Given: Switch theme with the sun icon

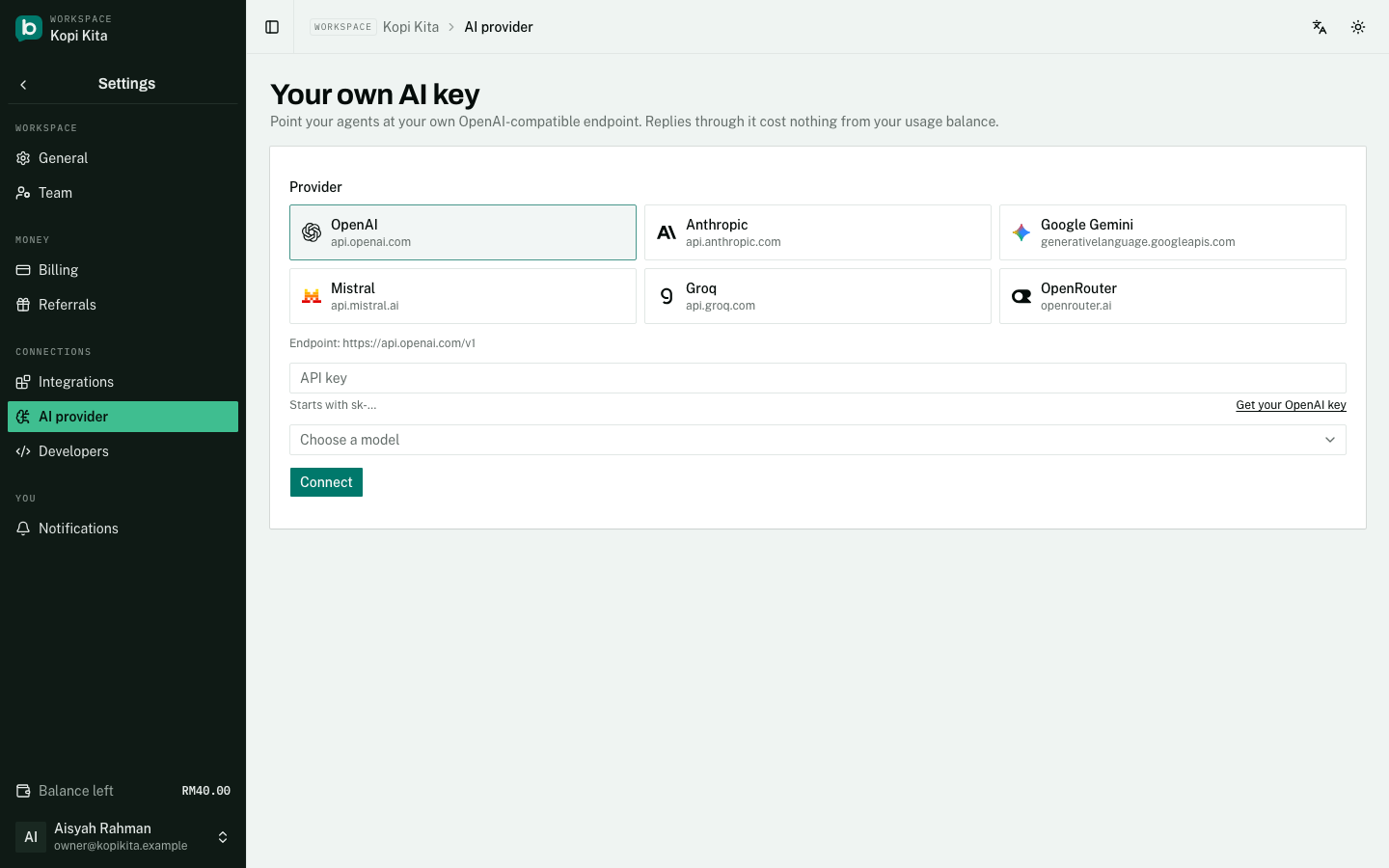Looking at the screenshot, I should (x=1358, y=27).
